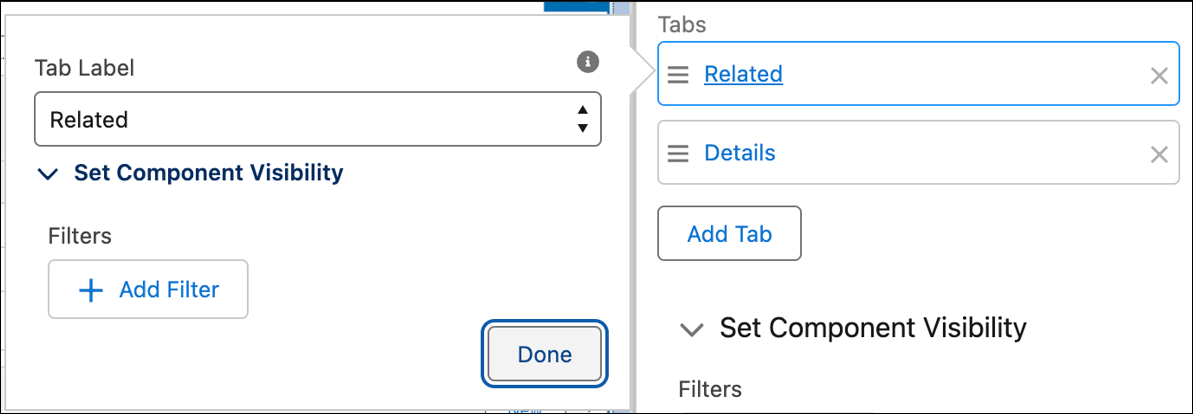Screen dimensions: 1193x414
Task: Open the Tab Label dropdown showing Related
Action: 318,119
